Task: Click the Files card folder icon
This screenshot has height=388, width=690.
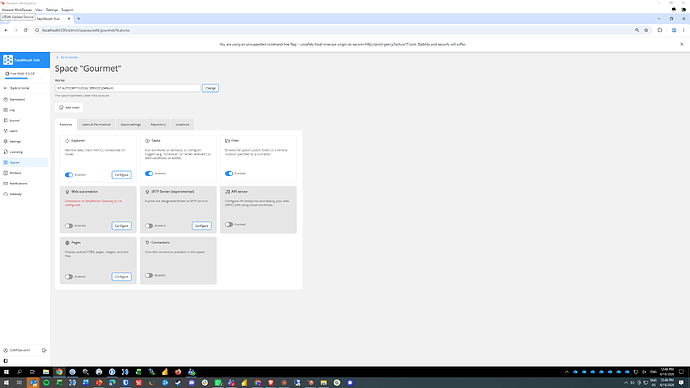Action: 228,141
